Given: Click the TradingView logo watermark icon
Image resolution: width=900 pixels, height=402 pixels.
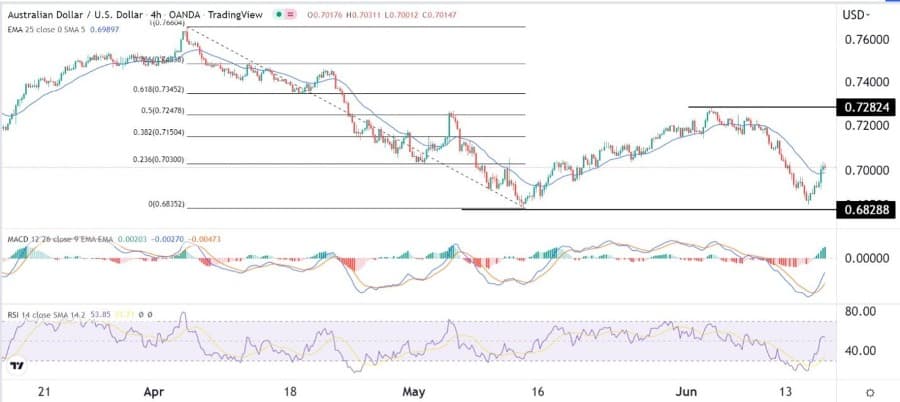Looking at the screenshot, I should pyautogui.click(x=18, y=366).
